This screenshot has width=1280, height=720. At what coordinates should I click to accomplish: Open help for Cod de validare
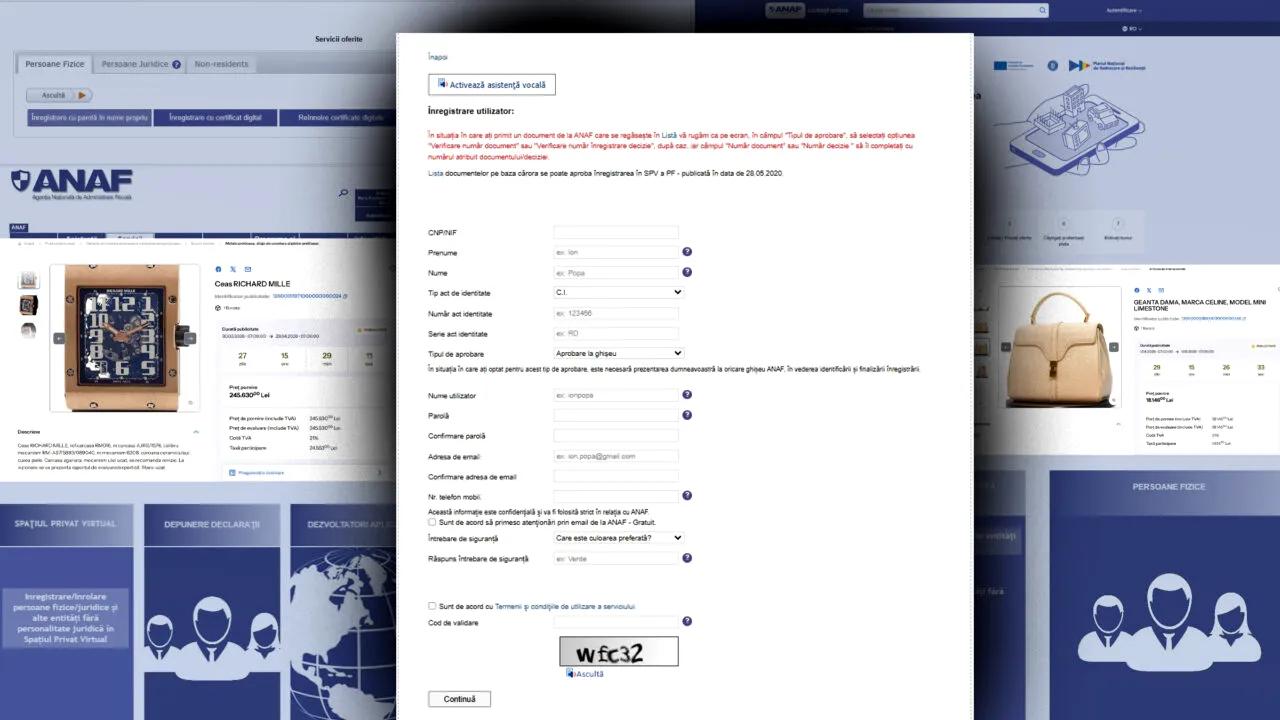pyautogui.click(x=687, y=622)
